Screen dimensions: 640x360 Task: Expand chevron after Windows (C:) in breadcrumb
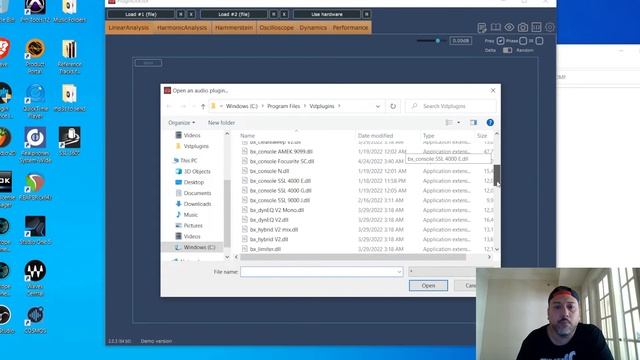[x=262, y=106]
